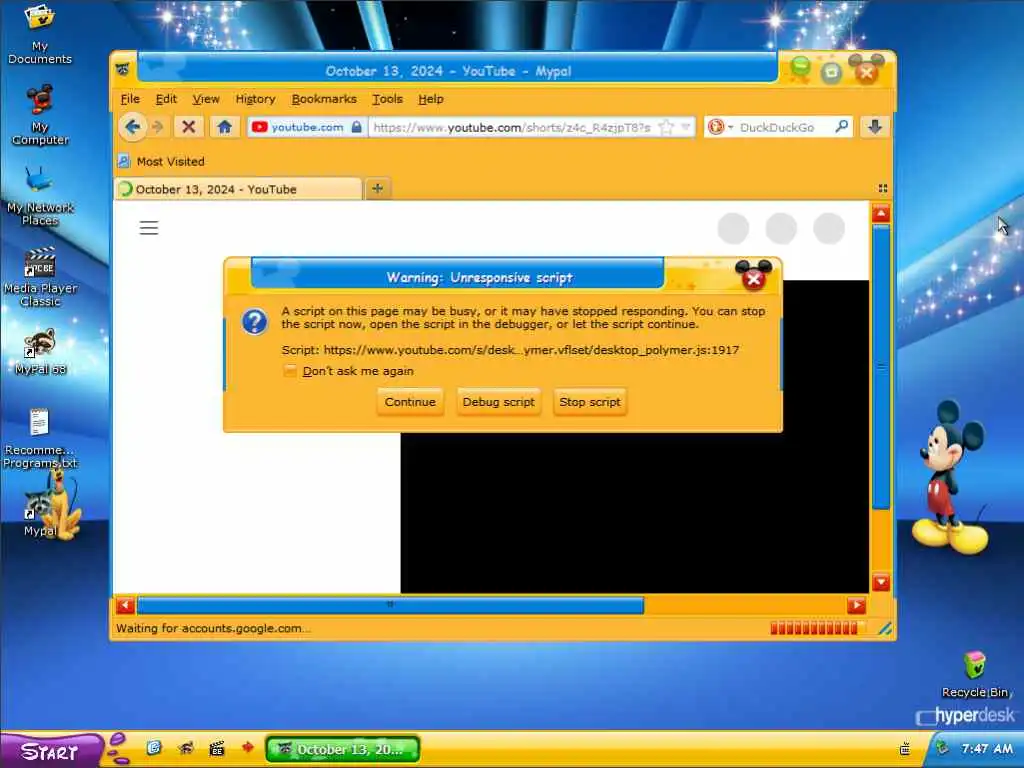Click the scroll up arrow

(881, 214)
